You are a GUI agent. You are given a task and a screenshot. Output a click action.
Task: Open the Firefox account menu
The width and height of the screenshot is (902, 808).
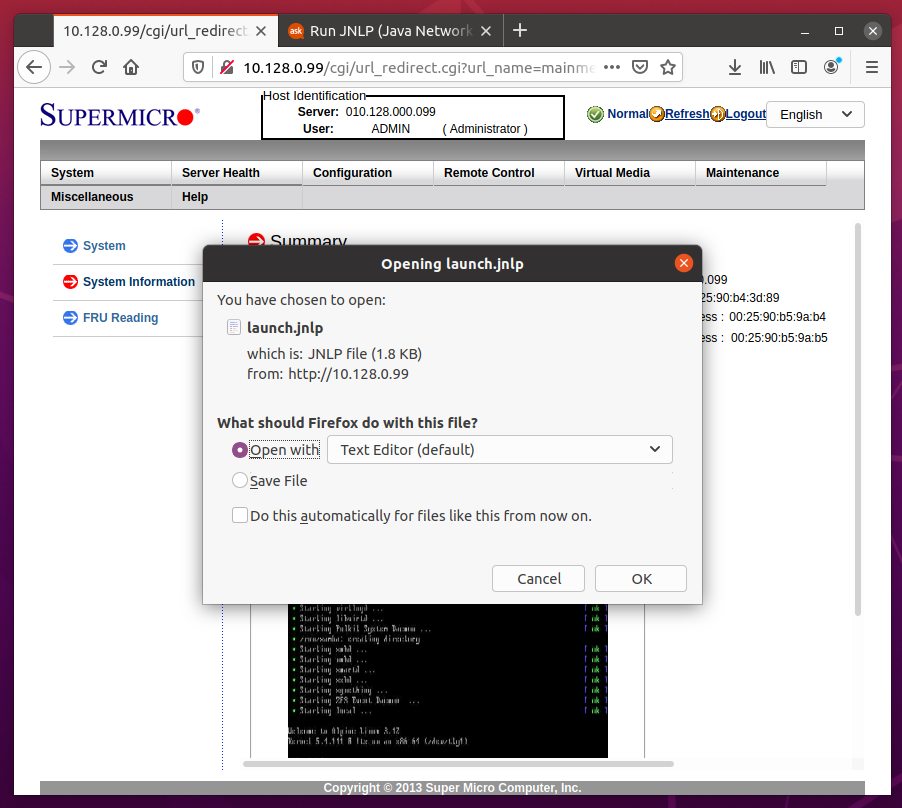click(831, 67)
